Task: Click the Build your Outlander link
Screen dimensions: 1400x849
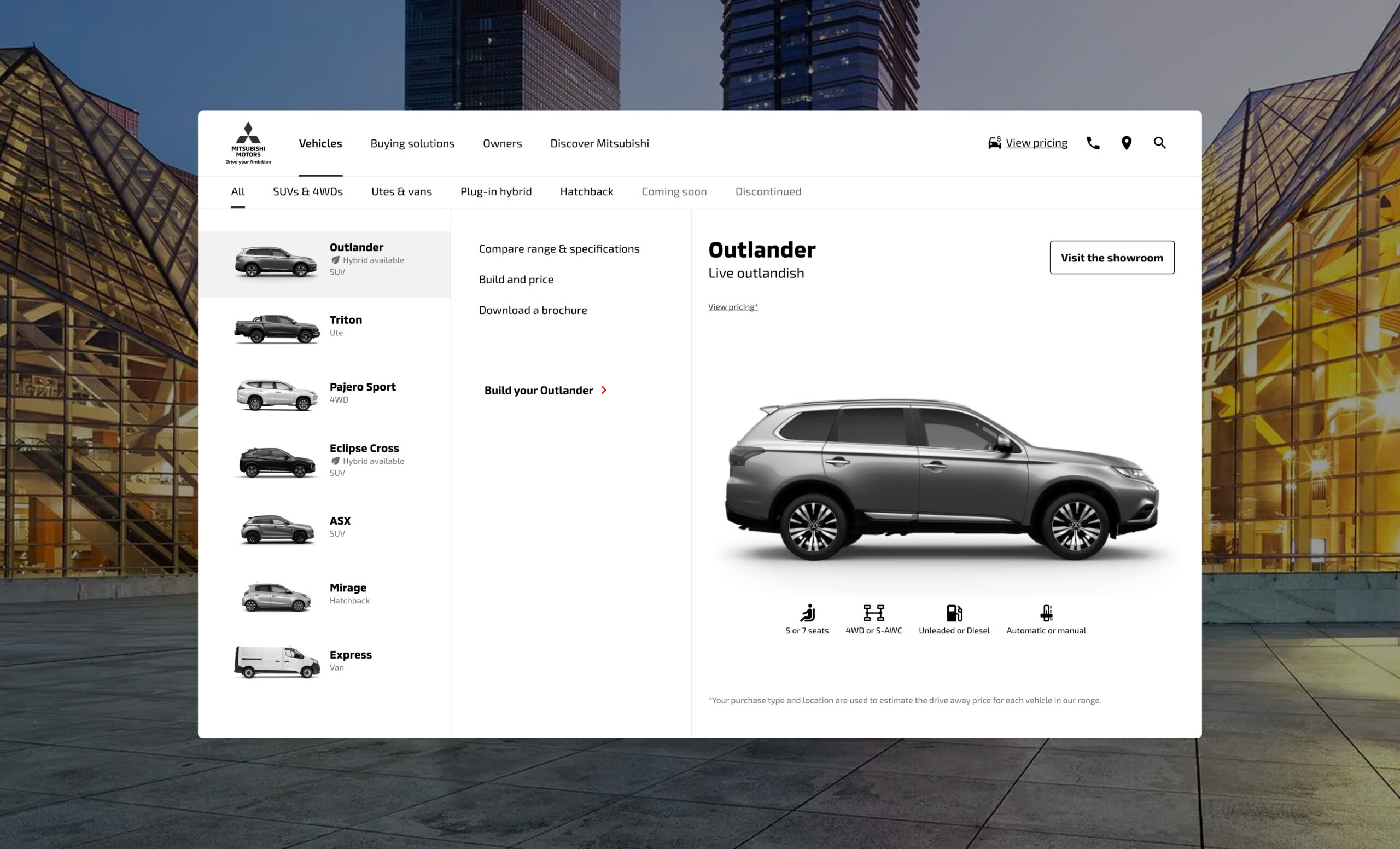Action: coord(539,391)
